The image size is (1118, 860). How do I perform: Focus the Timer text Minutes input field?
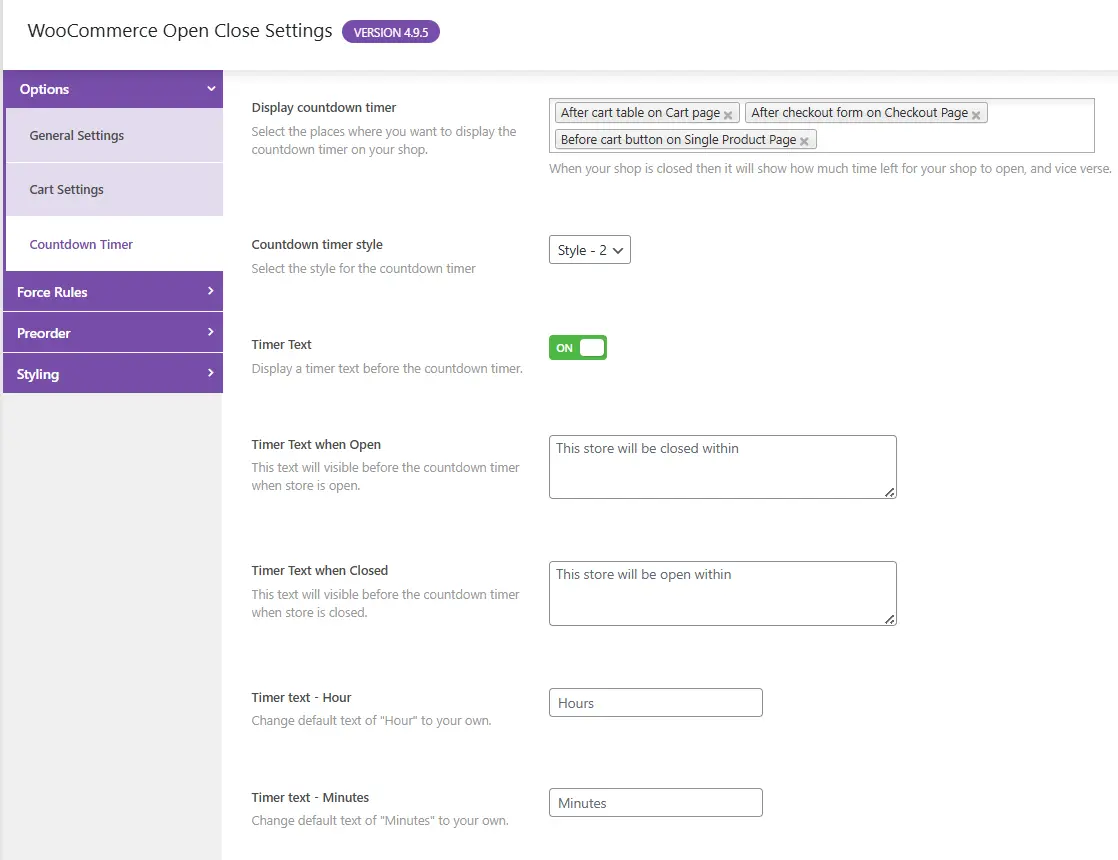tap(655, 802)
